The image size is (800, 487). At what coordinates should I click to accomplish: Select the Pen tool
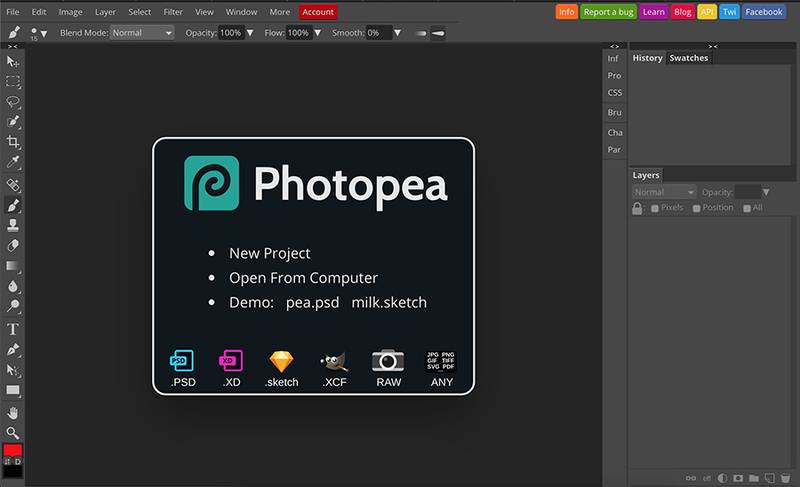click(13, 350)
